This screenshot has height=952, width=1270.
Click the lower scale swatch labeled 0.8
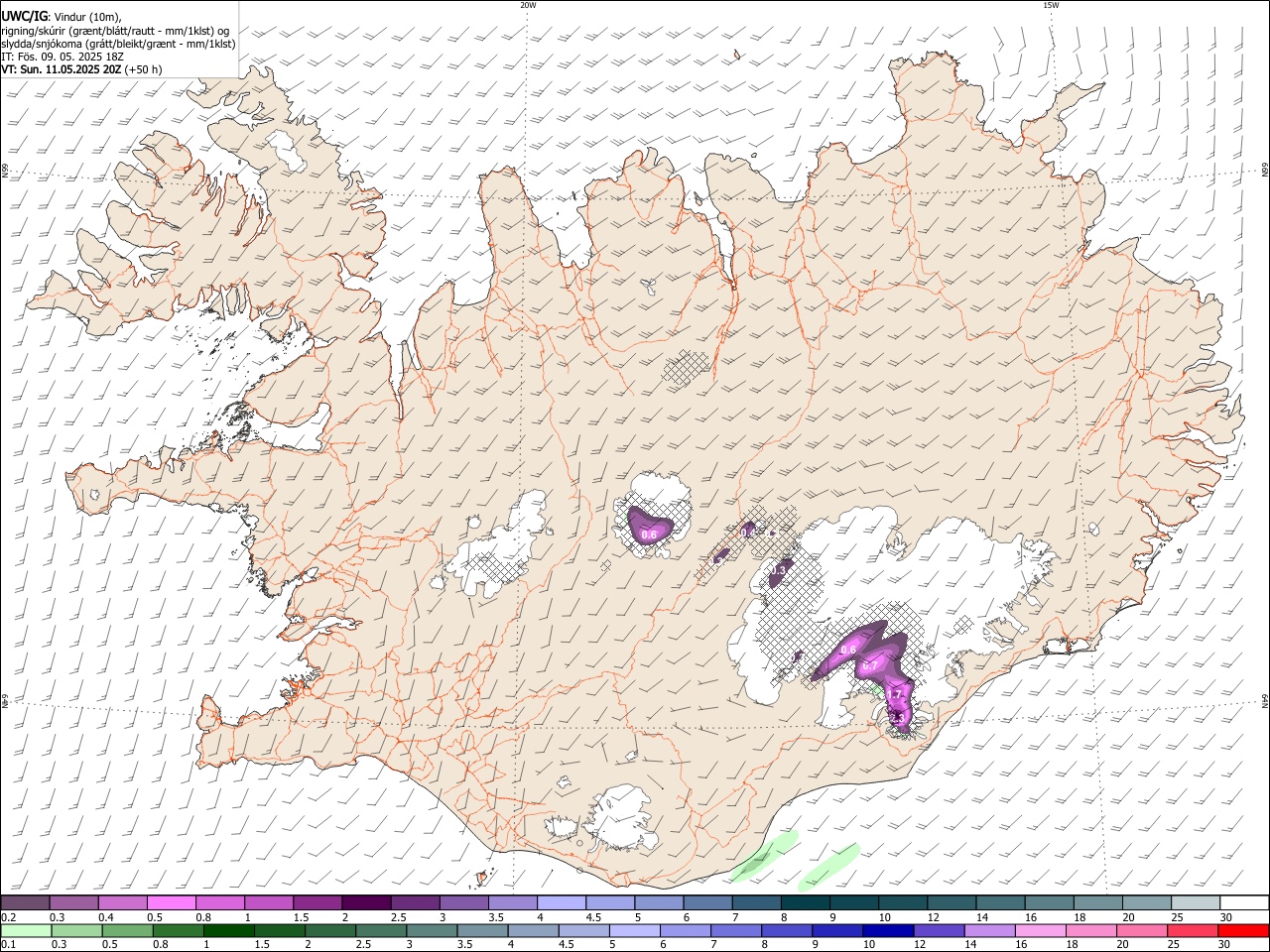(x=178, y=930)
